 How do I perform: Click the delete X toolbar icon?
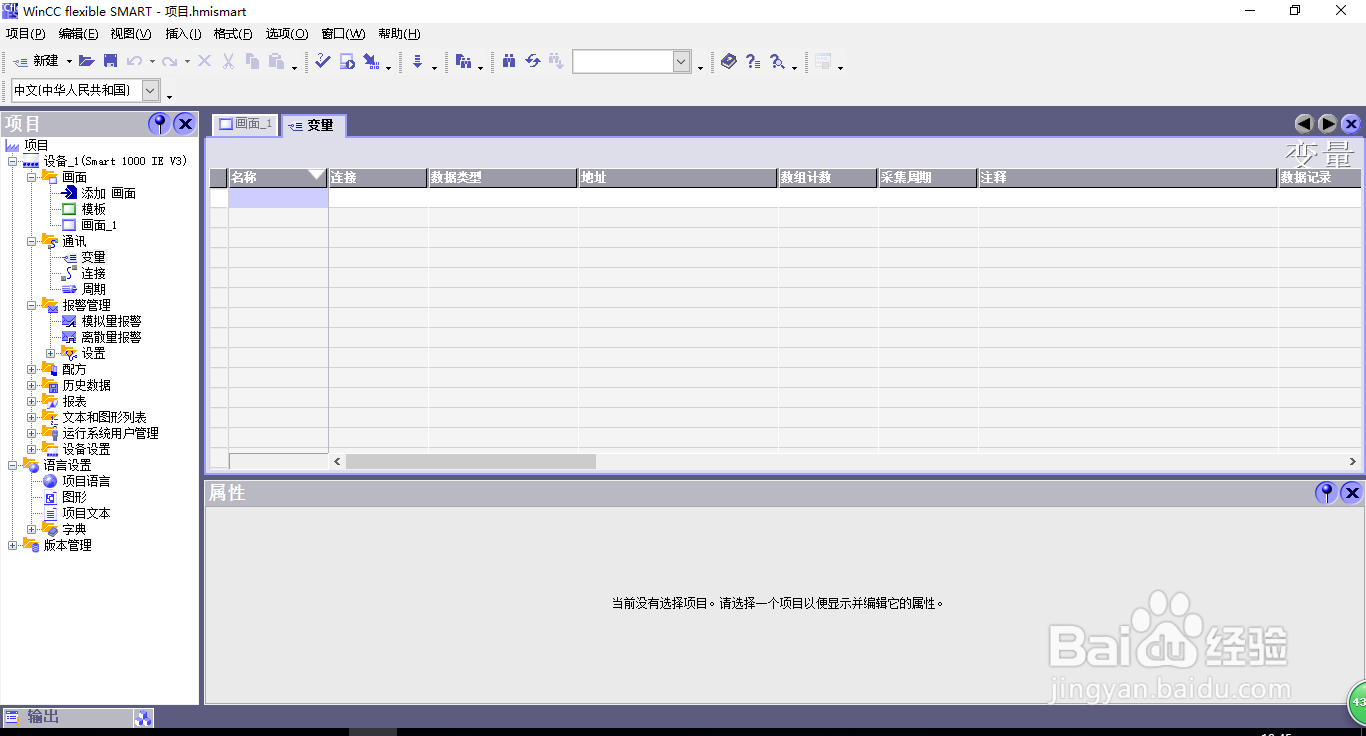click(204, 61)
